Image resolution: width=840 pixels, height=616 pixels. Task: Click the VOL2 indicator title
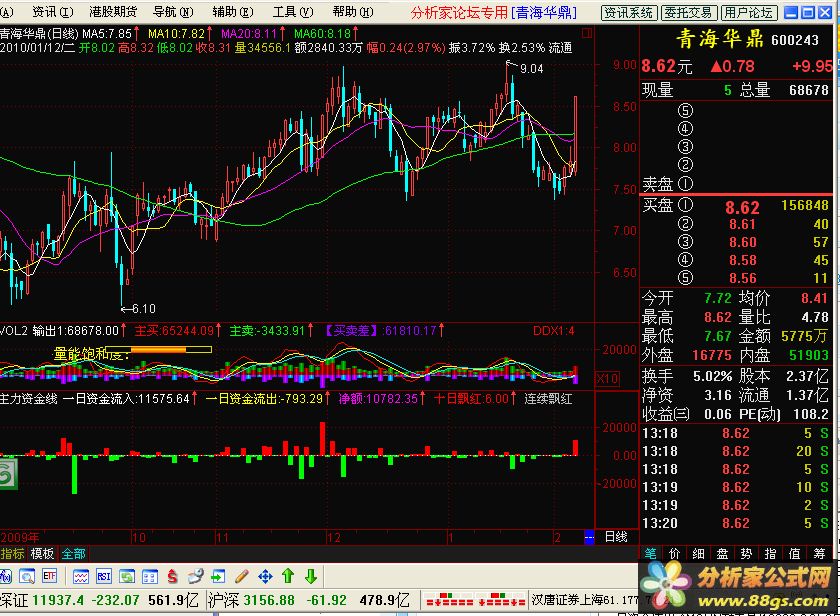pos(13,330)
